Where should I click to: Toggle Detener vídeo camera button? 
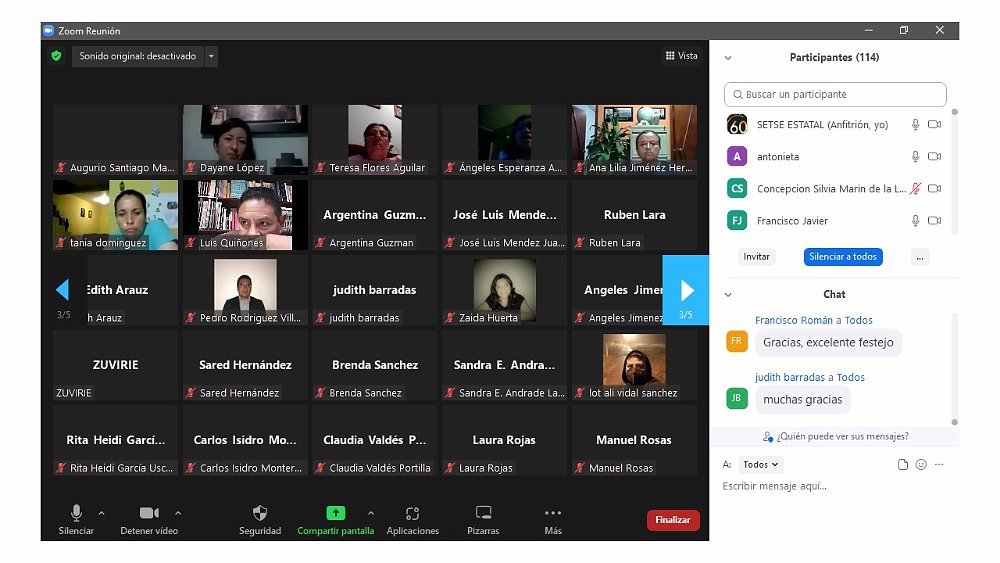149,513
